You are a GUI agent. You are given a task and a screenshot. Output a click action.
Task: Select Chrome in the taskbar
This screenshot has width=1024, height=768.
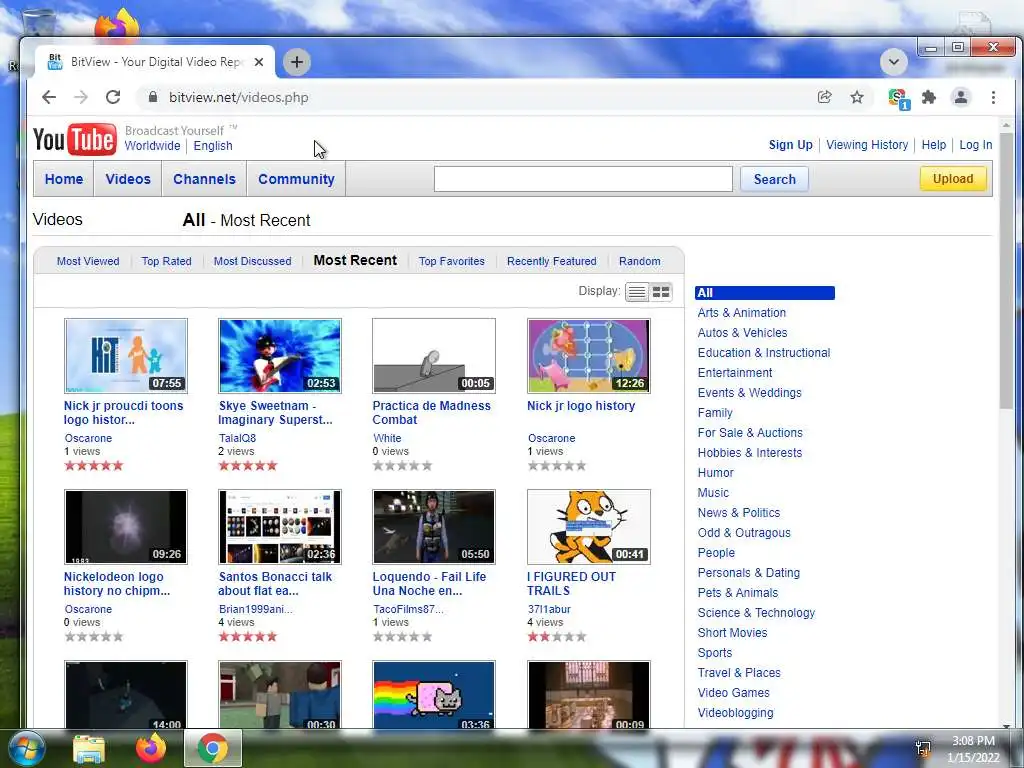pyautogui.click(x=212, y=748)
